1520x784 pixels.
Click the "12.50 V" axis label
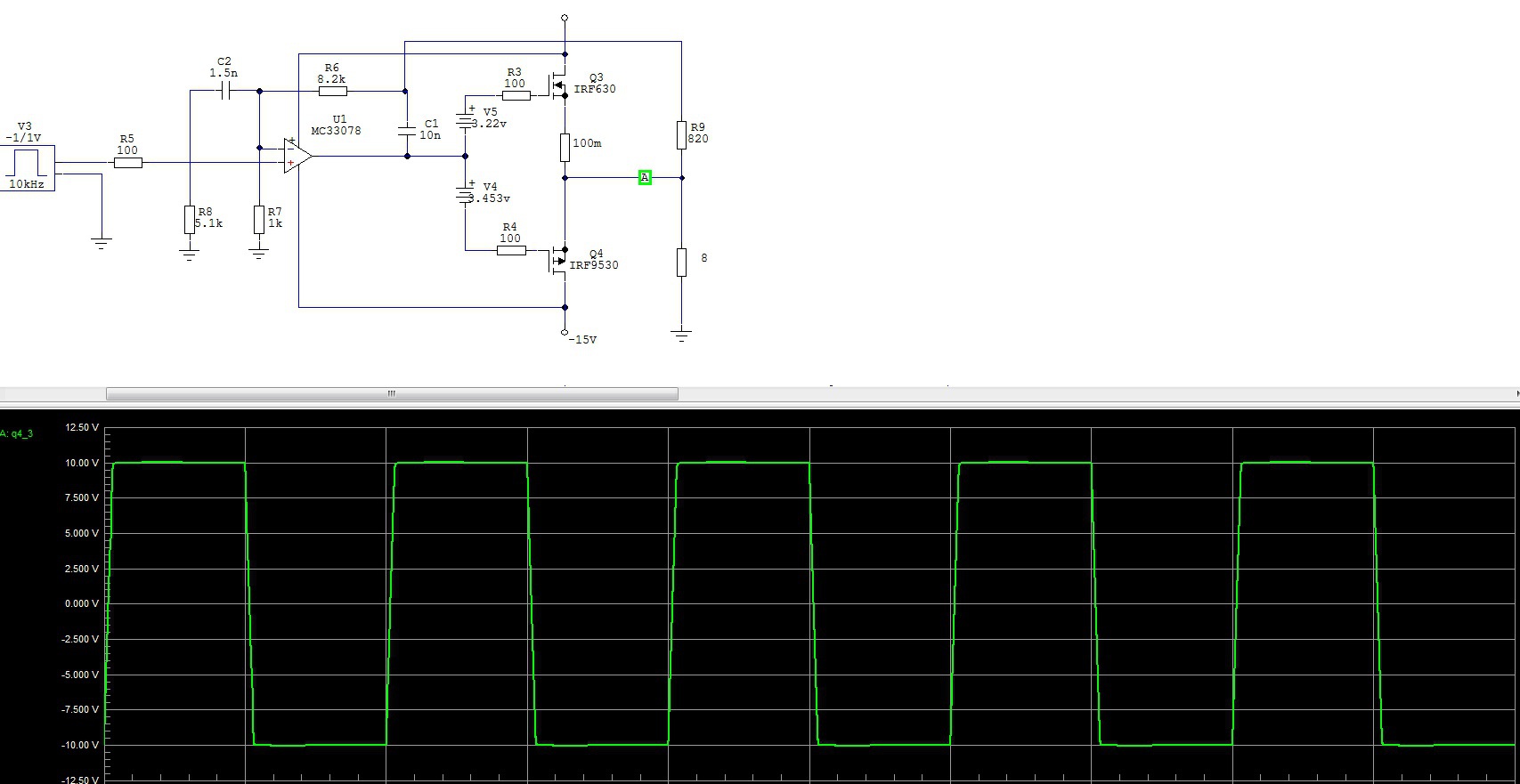[x=82, y=428]
